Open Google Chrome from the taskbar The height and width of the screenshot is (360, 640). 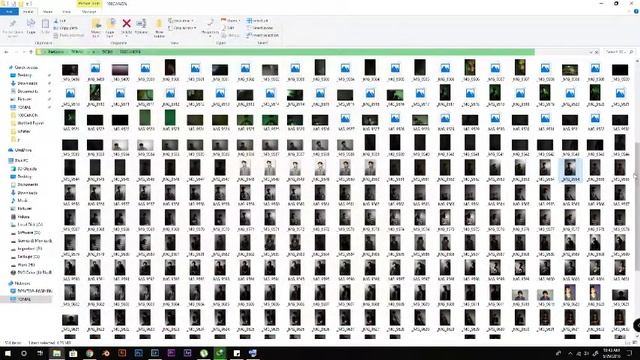pyautogui.click(x=89, y=353)
